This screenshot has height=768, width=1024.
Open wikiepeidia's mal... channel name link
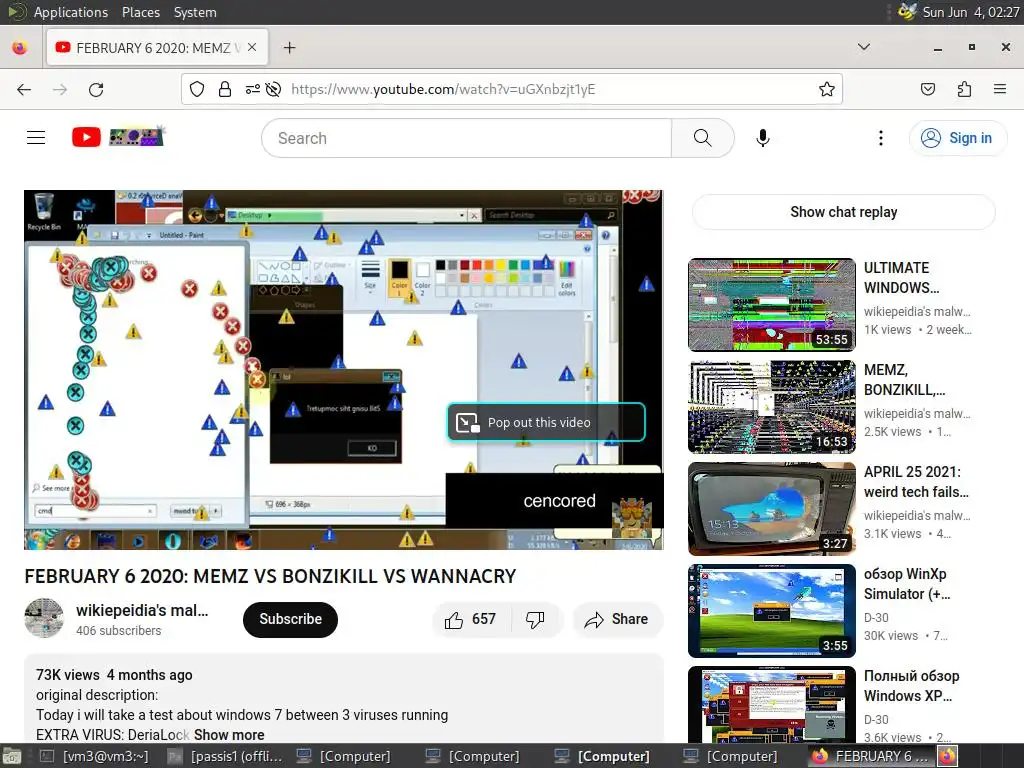click(x=142, y=610)
